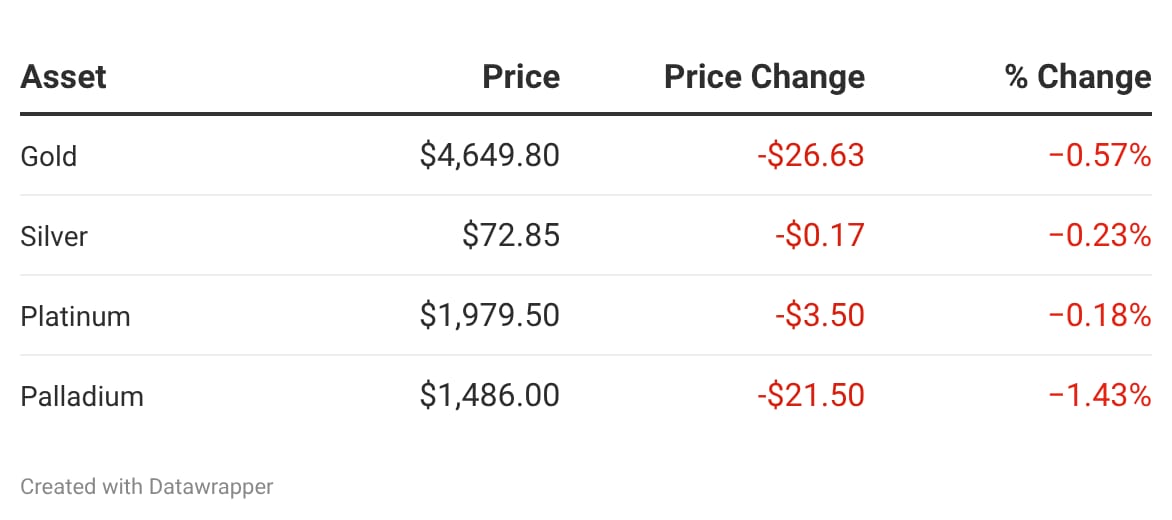
Task: Click the Price column header
Action: (x=521, y=77)
